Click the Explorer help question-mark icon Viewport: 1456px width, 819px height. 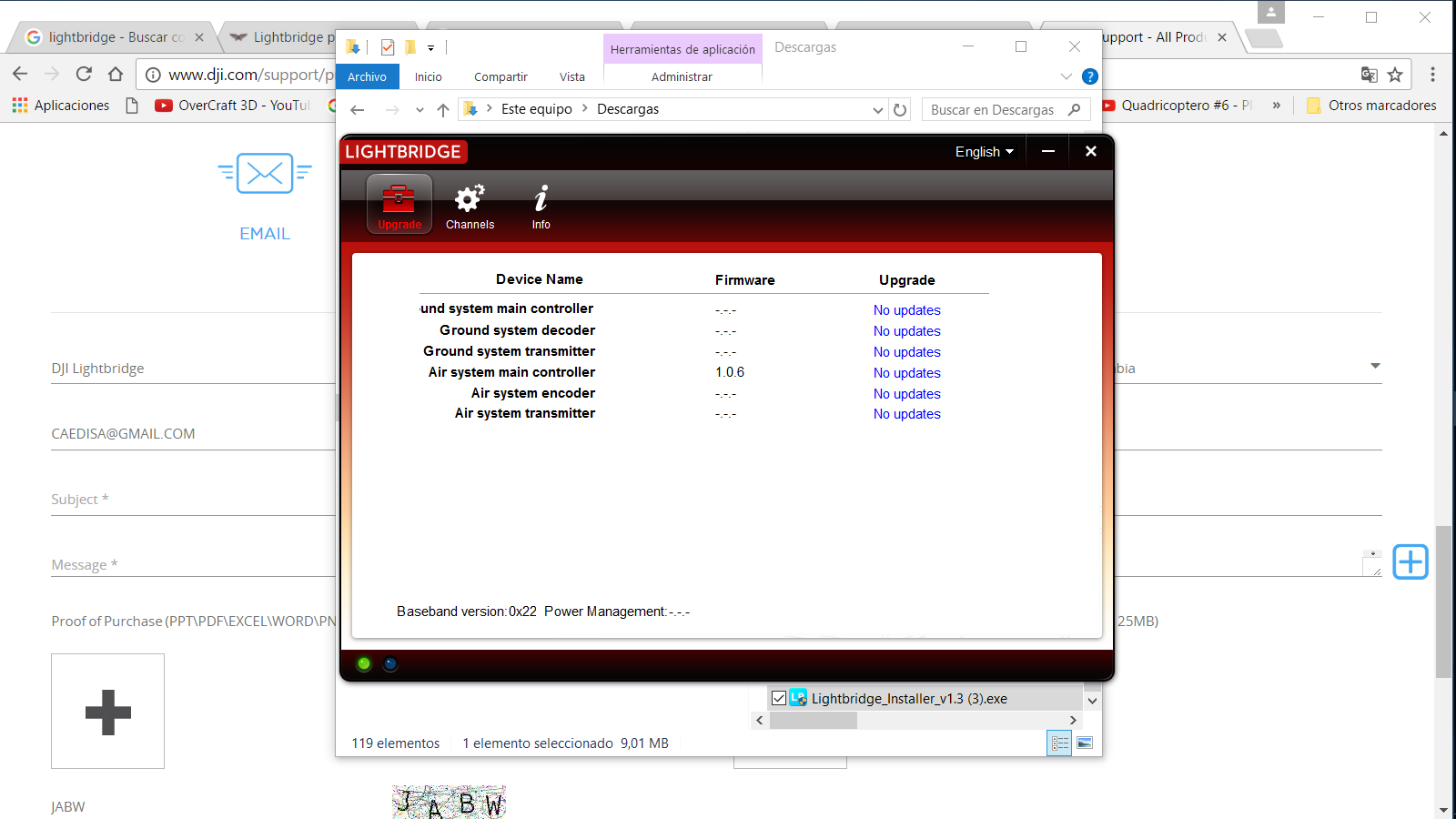1090,76
